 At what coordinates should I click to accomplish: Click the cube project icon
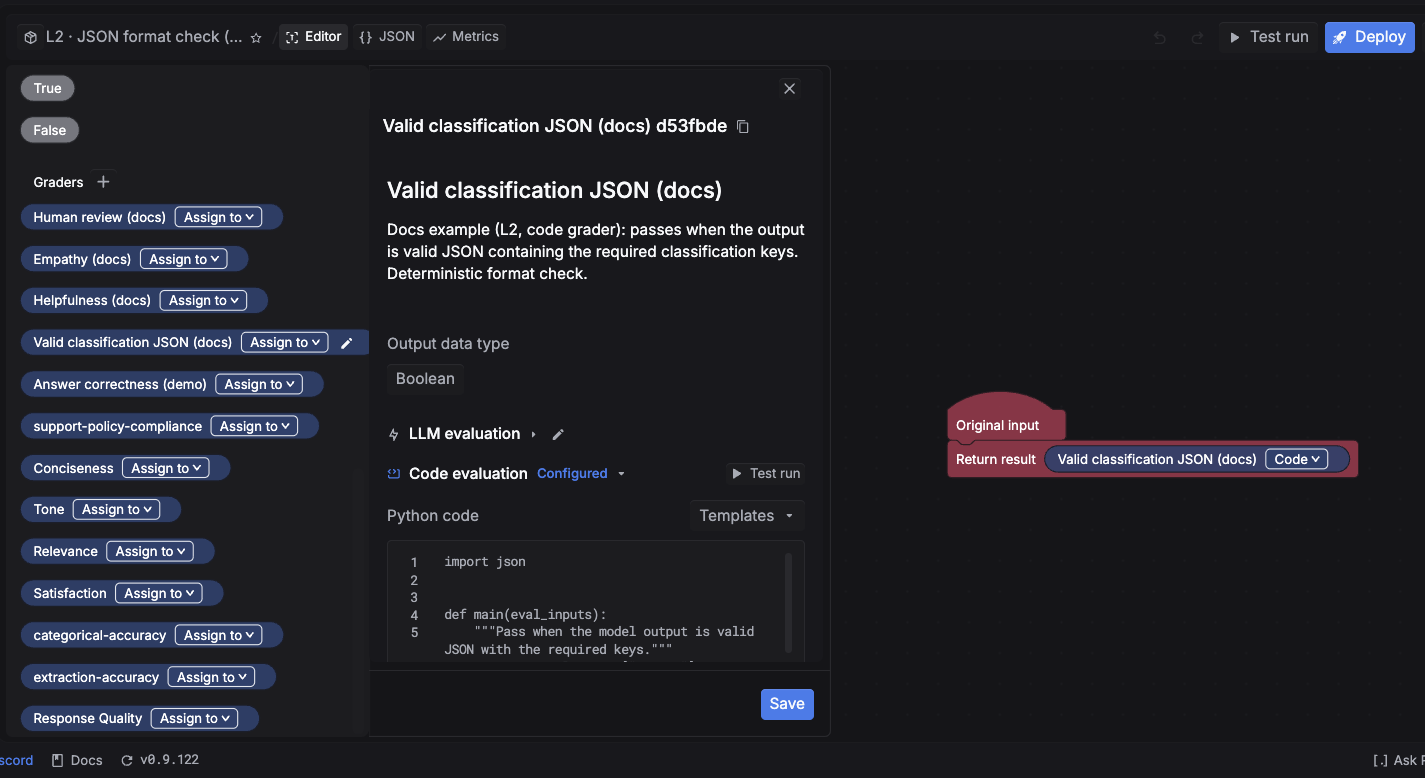(31, 37)
